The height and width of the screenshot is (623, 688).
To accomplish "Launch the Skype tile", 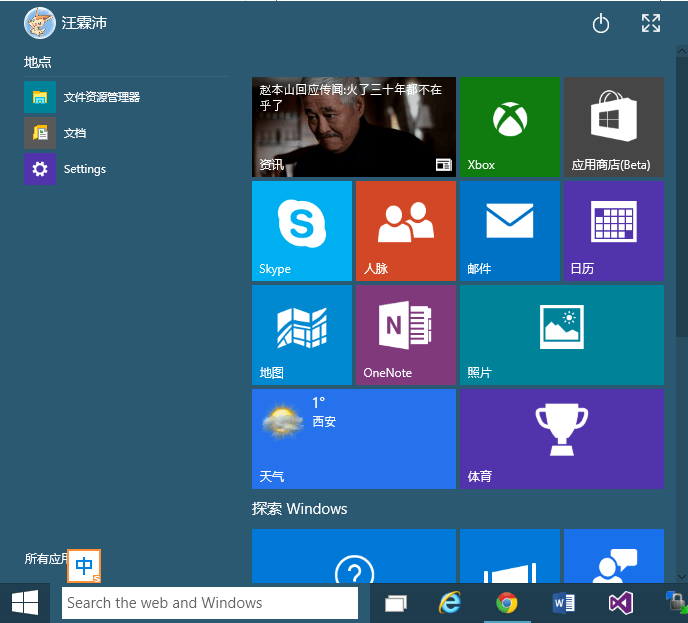I will click(301, 231).
